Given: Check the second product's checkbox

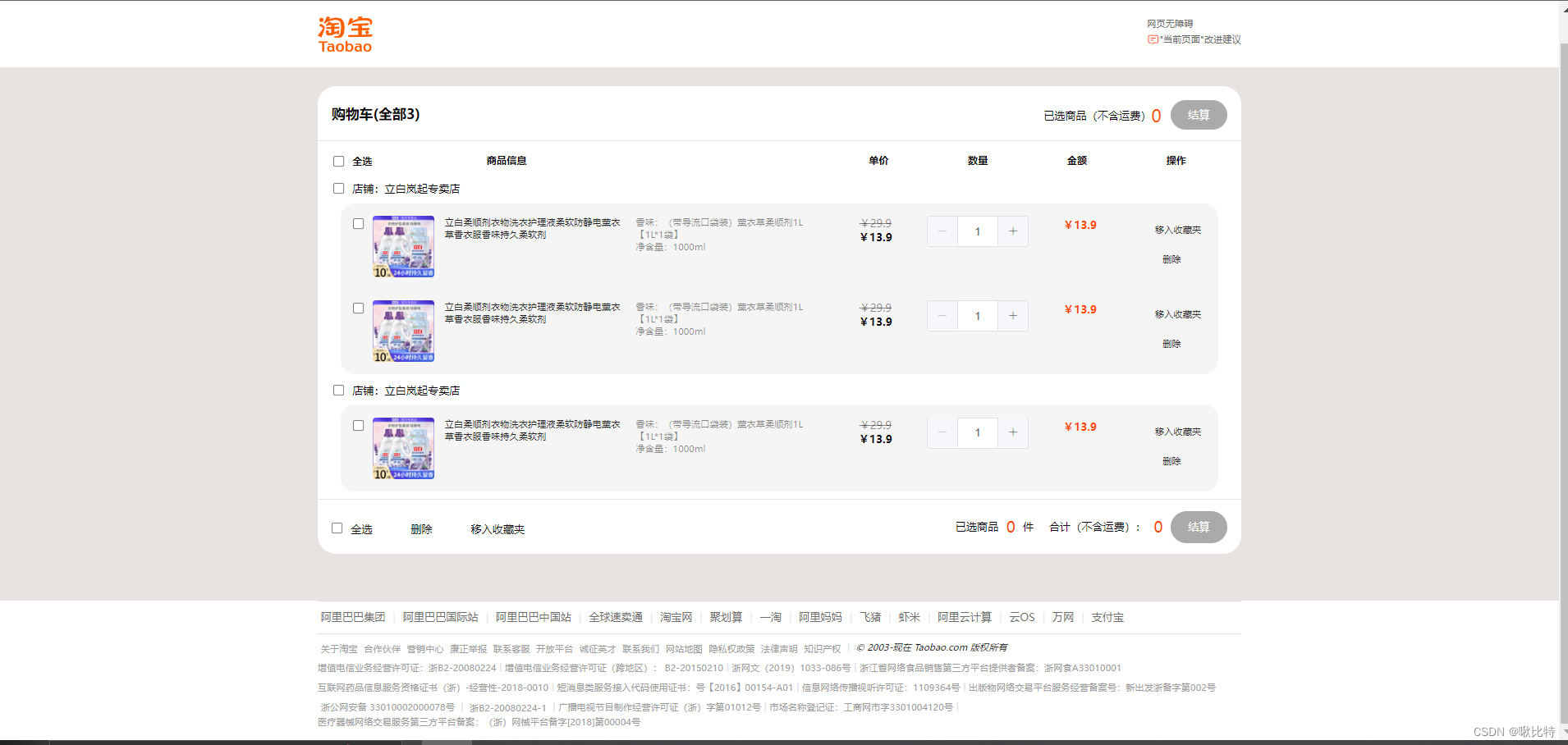Looking at the screenshot, I should pos(358,308).
